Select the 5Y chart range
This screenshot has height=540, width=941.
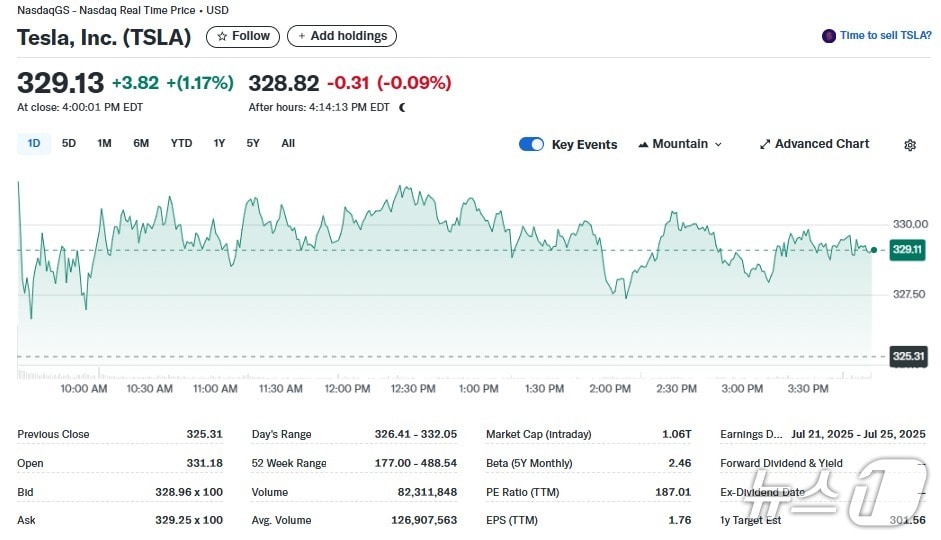click(253, 143)
